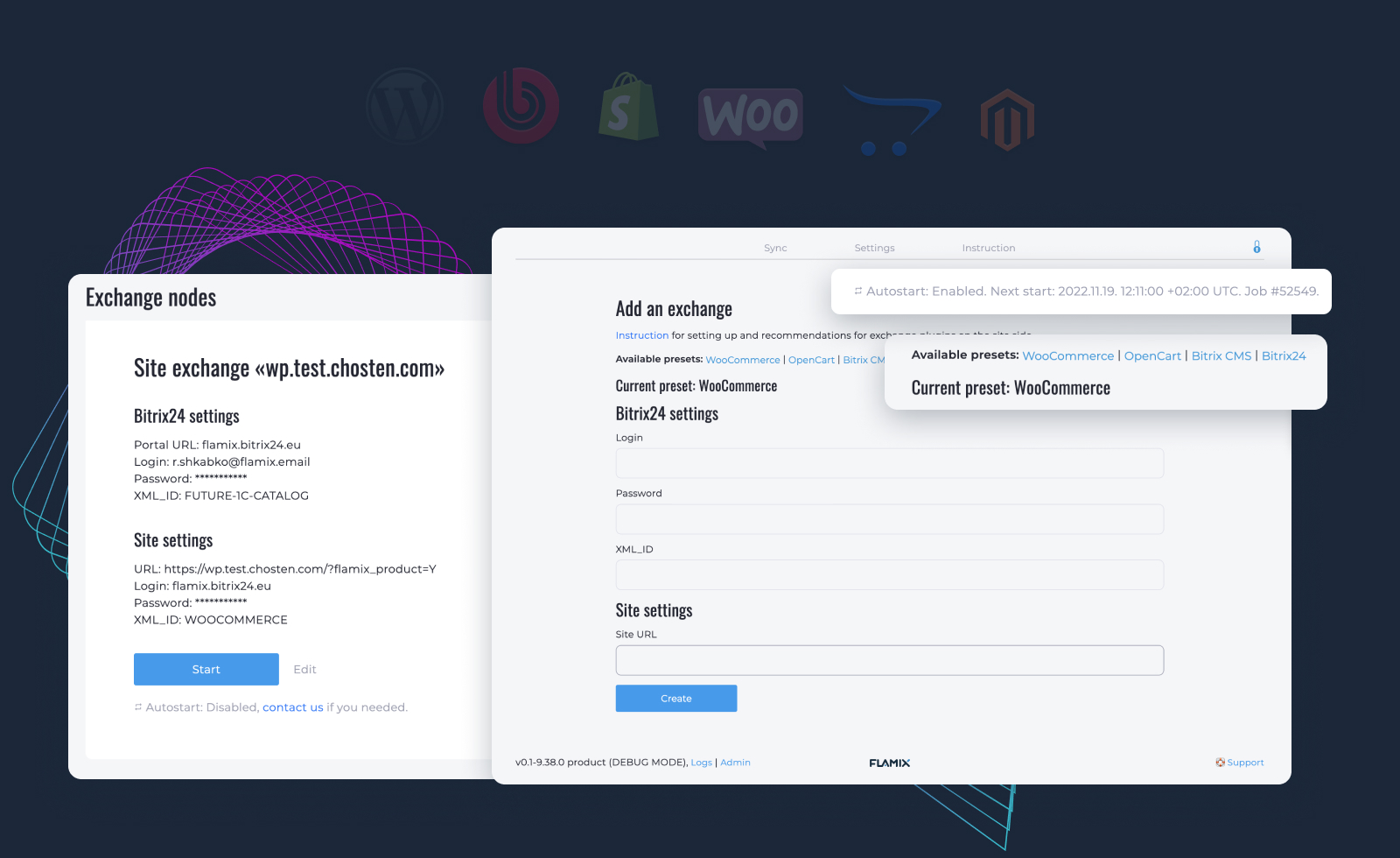Focus the XML_ID input field
The image size is (1400, 858).
(890, 575)
